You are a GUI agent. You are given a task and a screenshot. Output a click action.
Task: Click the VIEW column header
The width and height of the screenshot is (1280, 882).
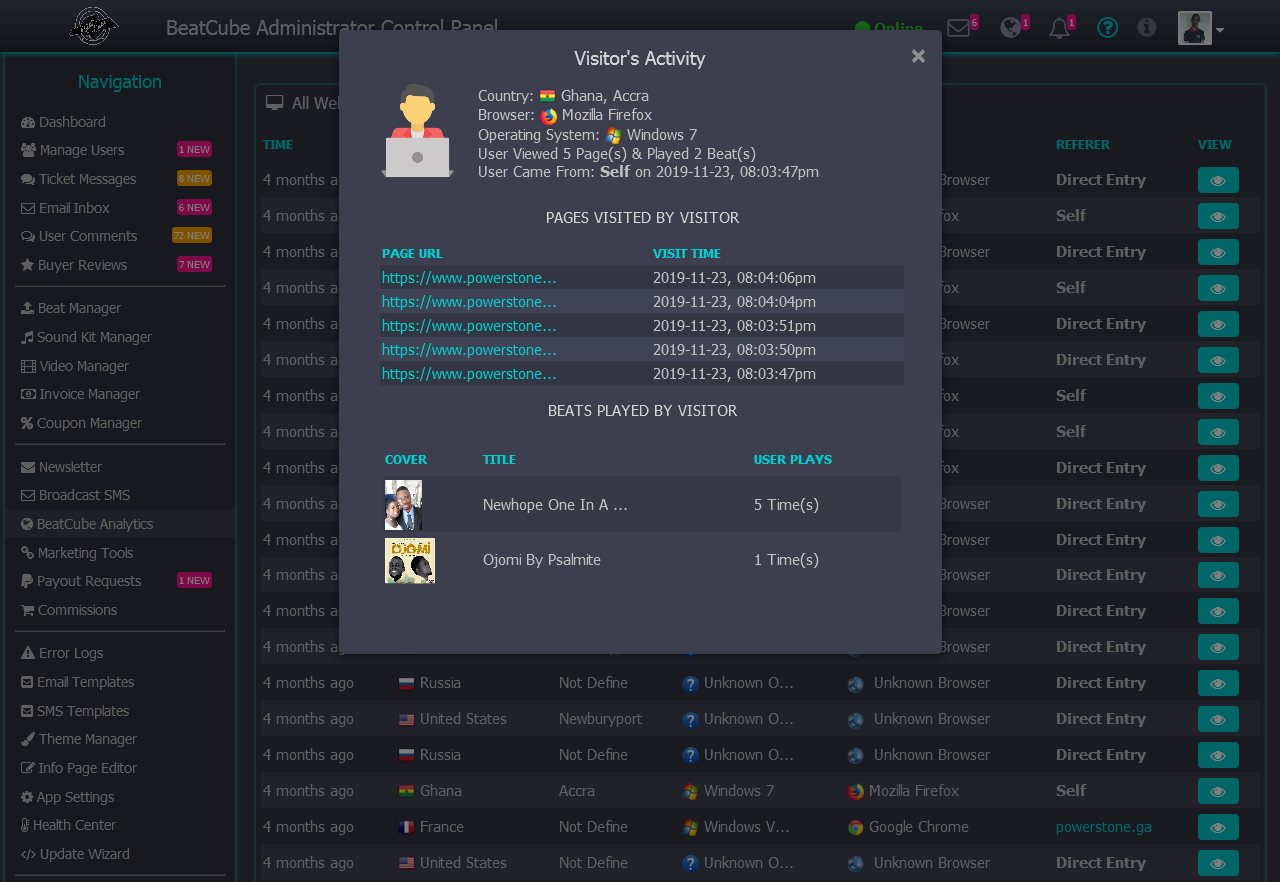[1215, 144]
